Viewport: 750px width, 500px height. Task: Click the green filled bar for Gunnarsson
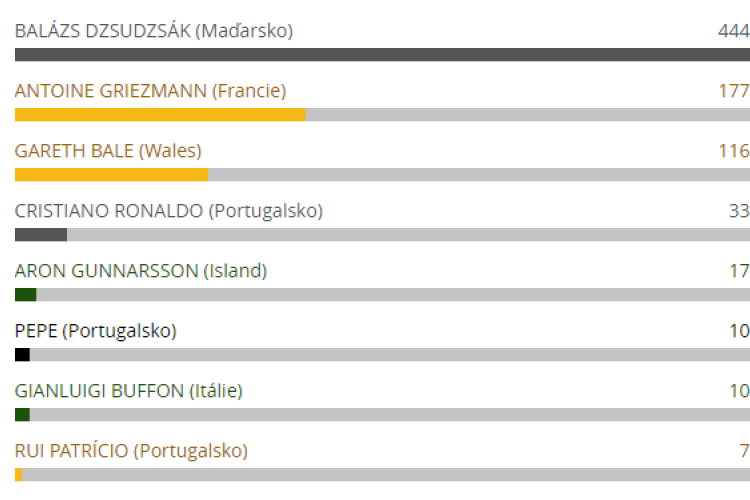[25, 295]
